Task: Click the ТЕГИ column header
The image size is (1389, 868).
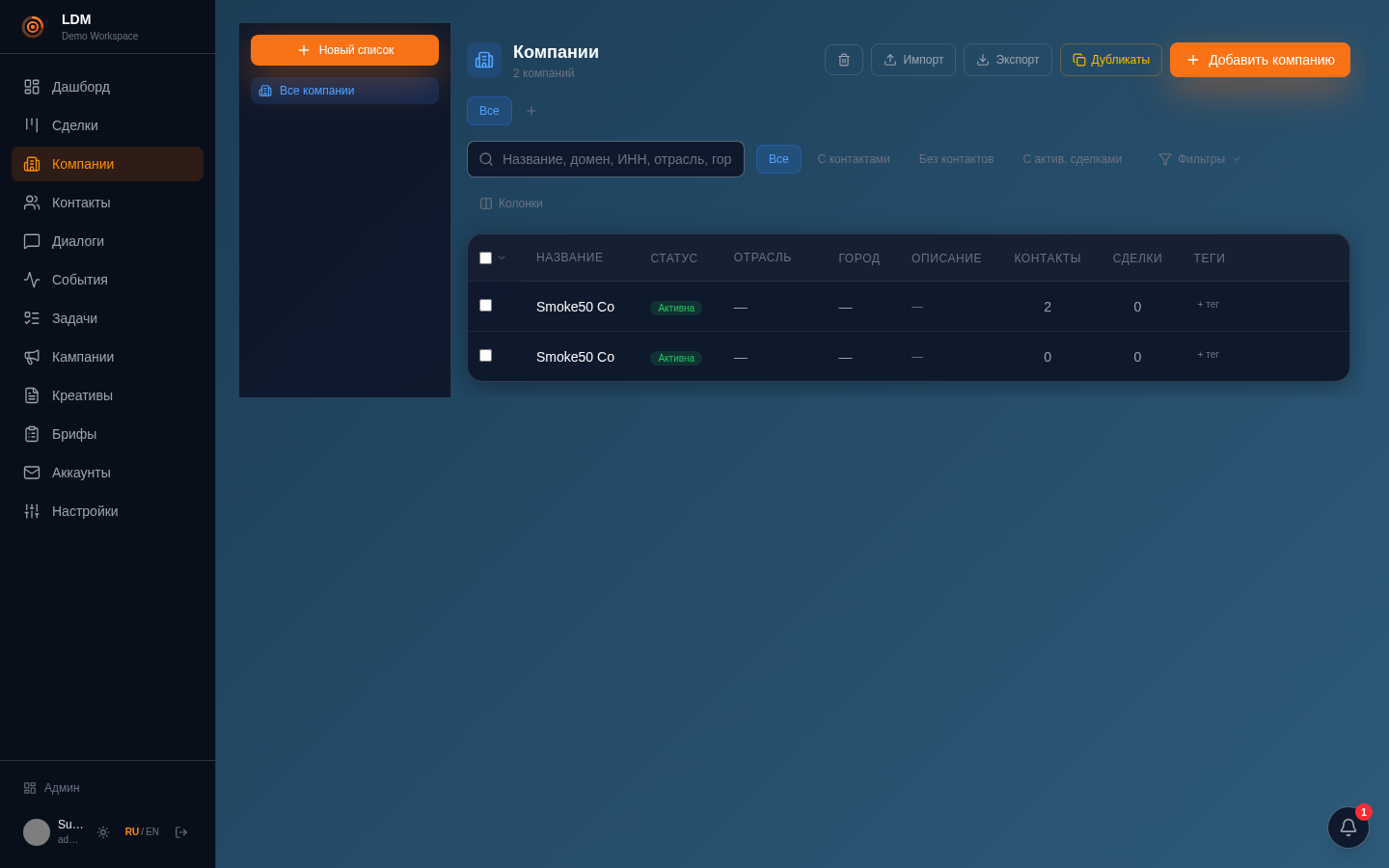Action: coord(1210,258)
